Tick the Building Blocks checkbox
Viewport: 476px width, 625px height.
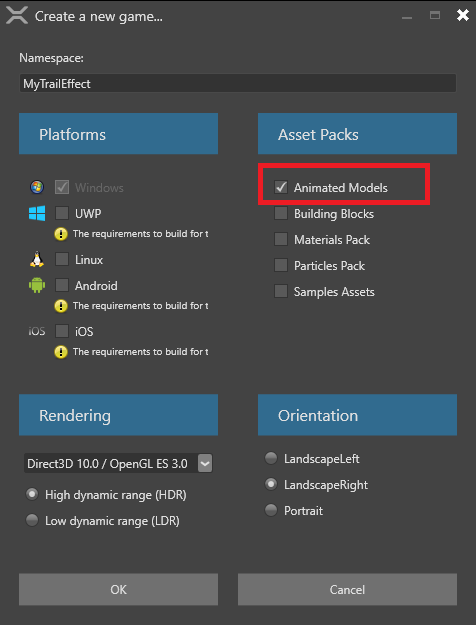pos(281,213)
